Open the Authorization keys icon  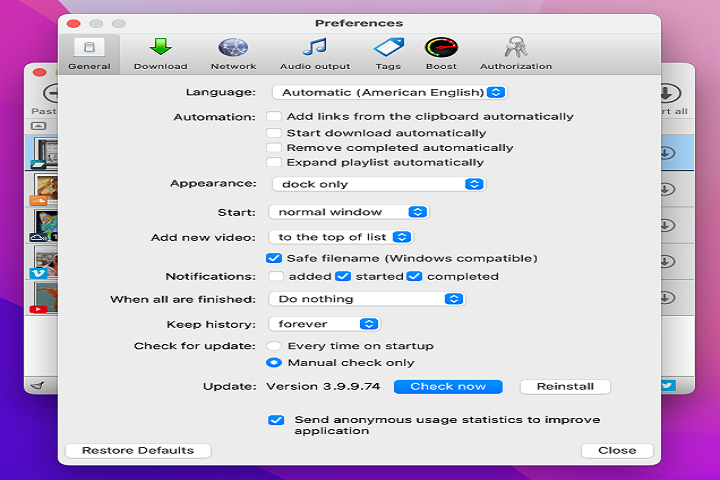tap(515, 53)
